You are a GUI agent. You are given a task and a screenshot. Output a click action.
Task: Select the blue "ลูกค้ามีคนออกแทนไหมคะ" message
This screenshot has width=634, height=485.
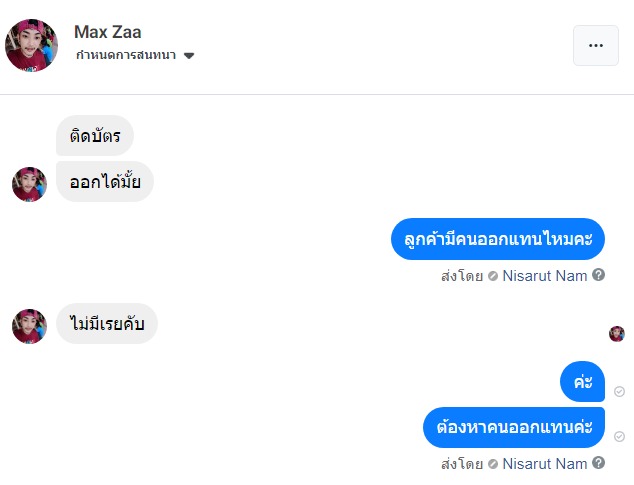(497, 239)
